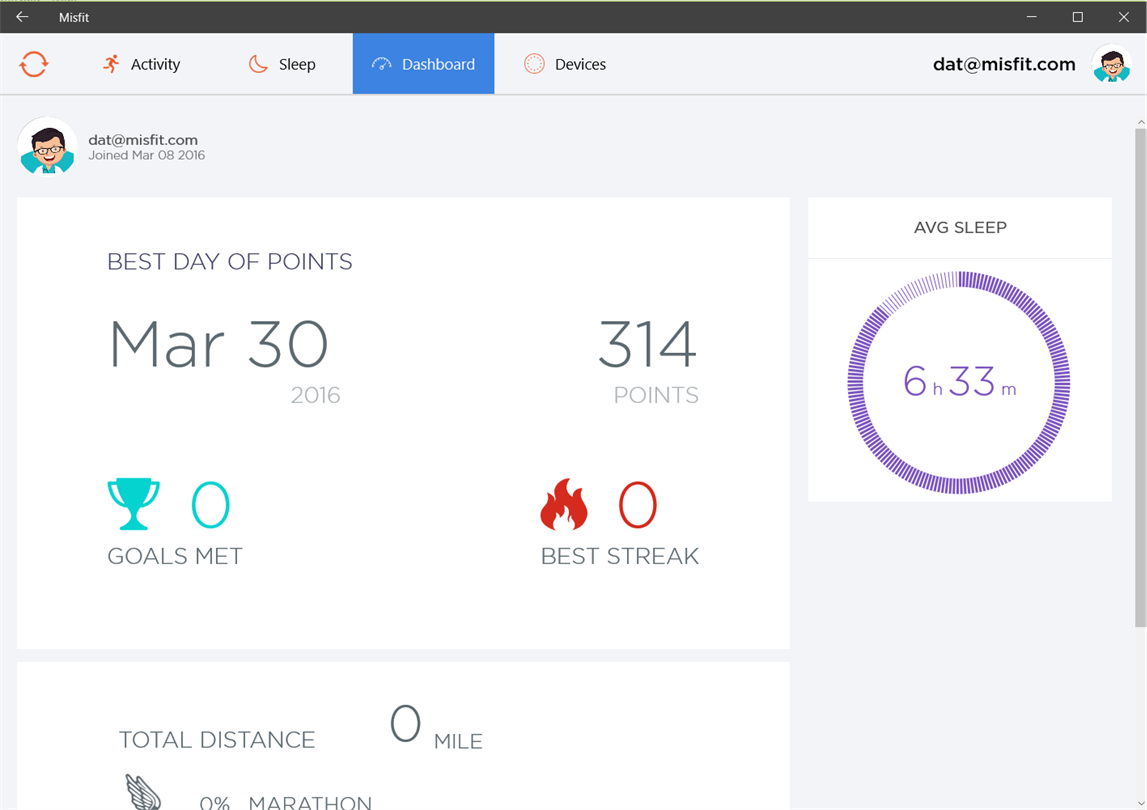Click dat@misfit.com account name in header
This screenshot has height=810, width=1147.
click(x=1004, y=64)
